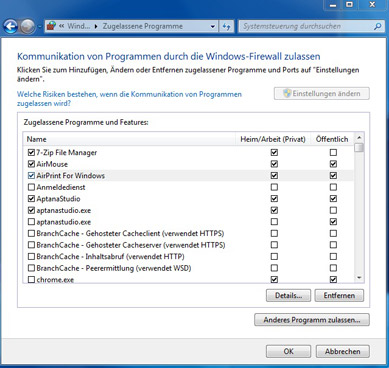Select the Anmeldedienst row text
The height and width of the screenshot is (368, 389).
click(x=61, y=187)
